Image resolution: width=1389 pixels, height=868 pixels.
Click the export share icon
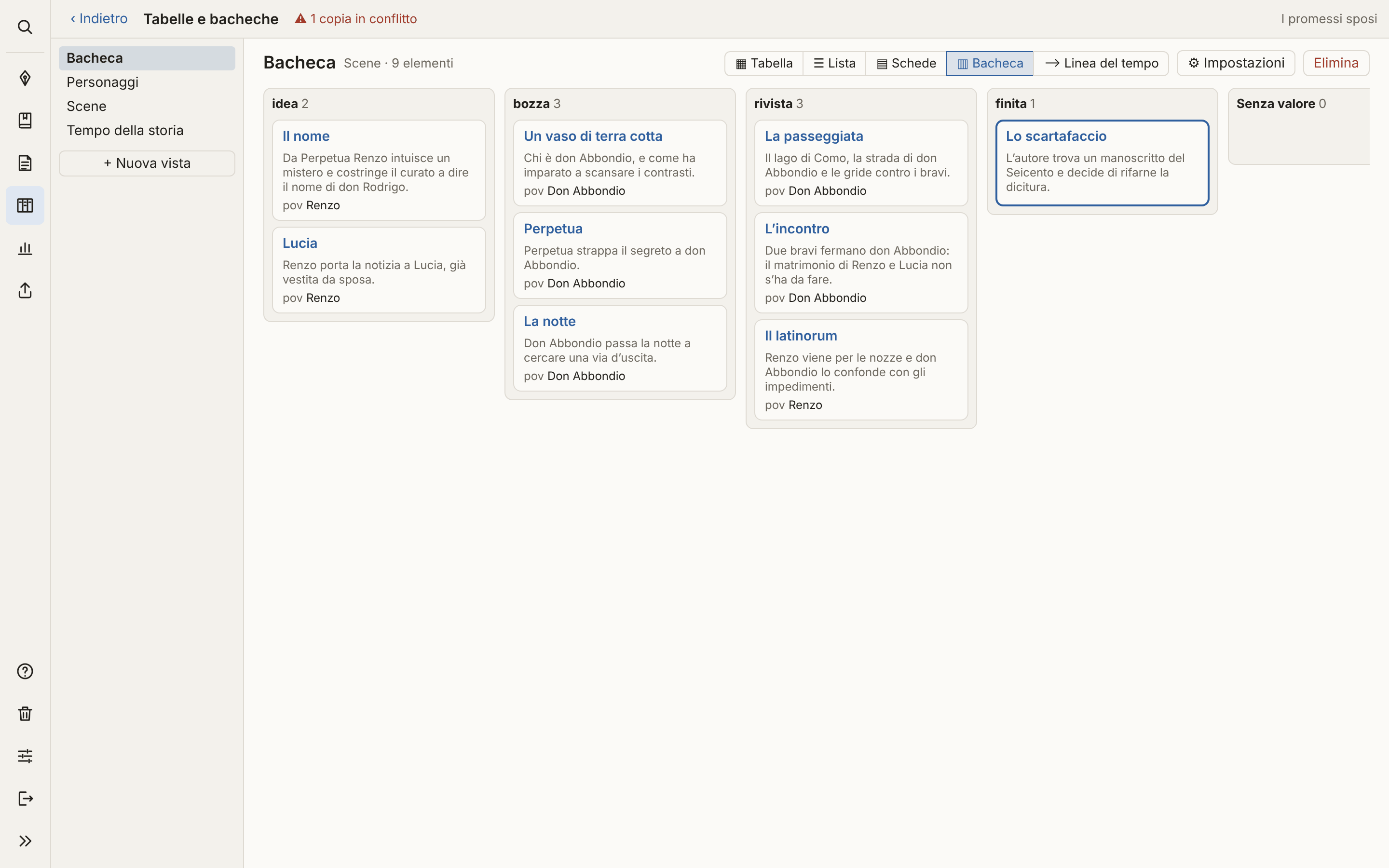click(x=25, y=290)
